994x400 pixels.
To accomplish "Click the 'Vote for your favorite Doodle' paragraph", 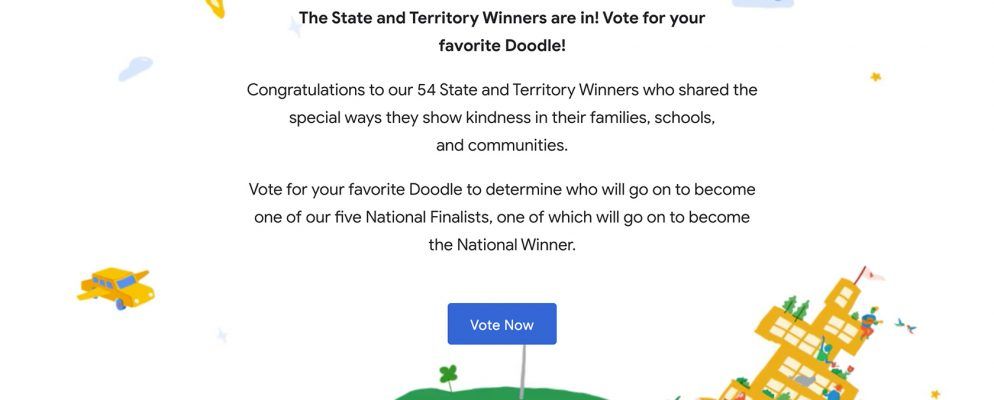I will 501,216.
